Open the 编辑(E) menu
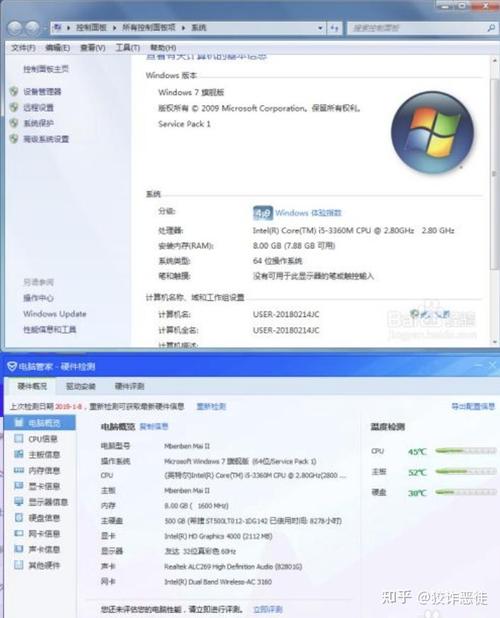The image size is (500, 618). click(x=58, y=48)
